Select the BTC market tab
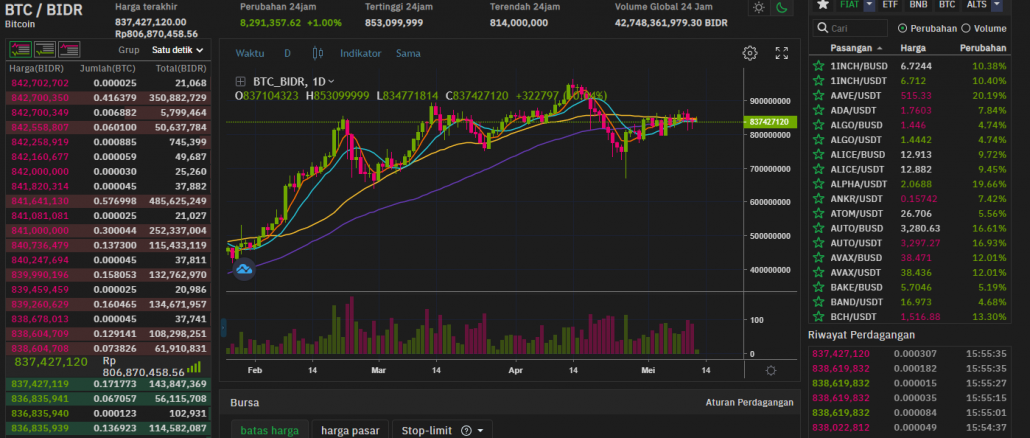Image resolution: width=1030 pixels, height=438 pixels. (x=947, y=5)
